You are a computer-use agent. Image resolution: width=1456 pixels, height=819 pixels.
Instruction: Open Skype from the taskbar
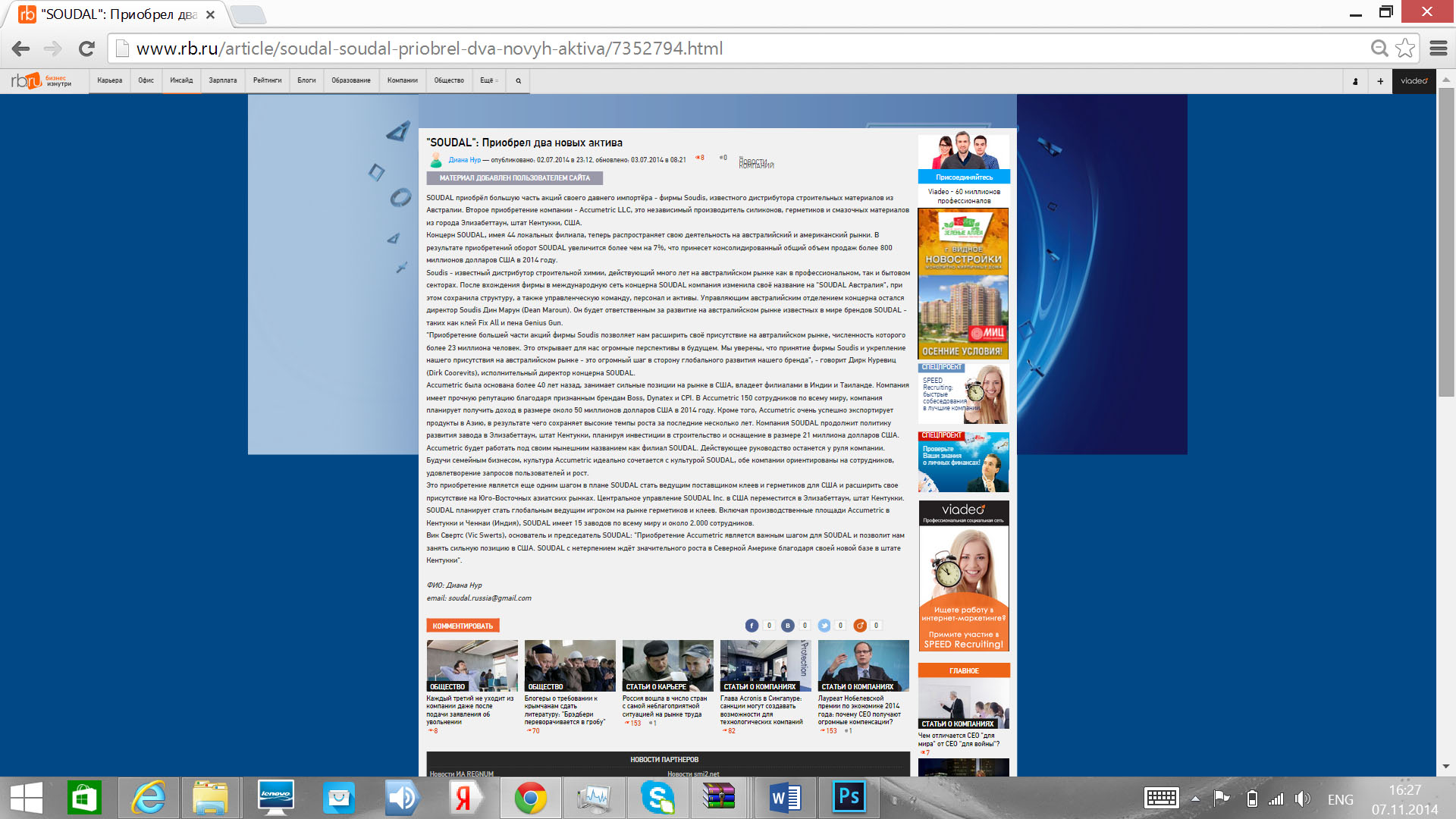click(657, 798)
